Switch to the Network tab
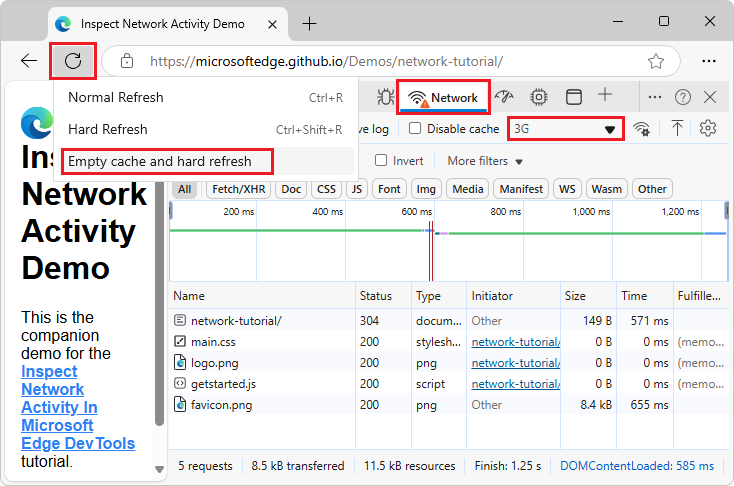The image size is (734, 486). coord(444,98)
